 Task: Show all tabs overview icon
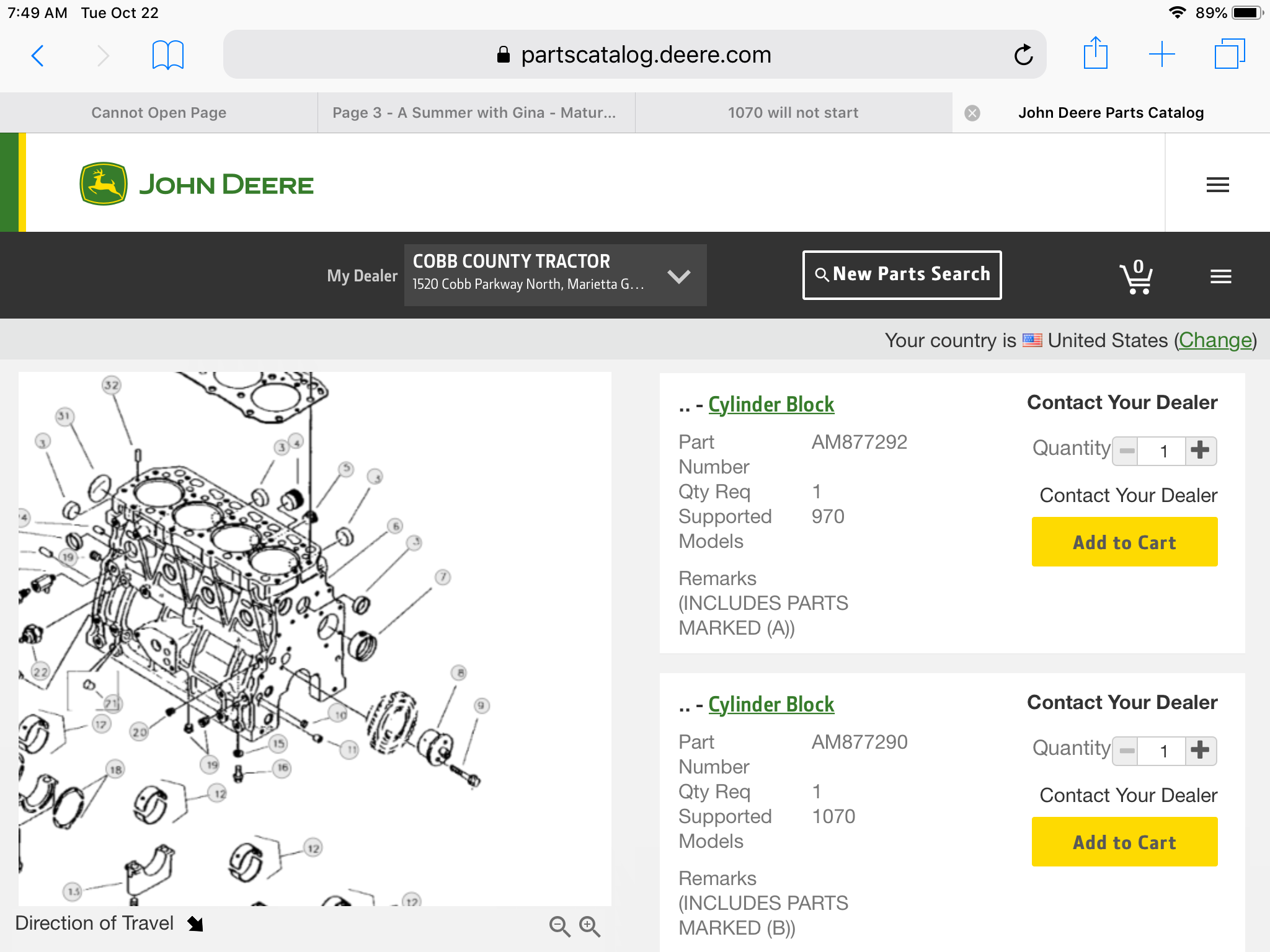coord(1230,54)
